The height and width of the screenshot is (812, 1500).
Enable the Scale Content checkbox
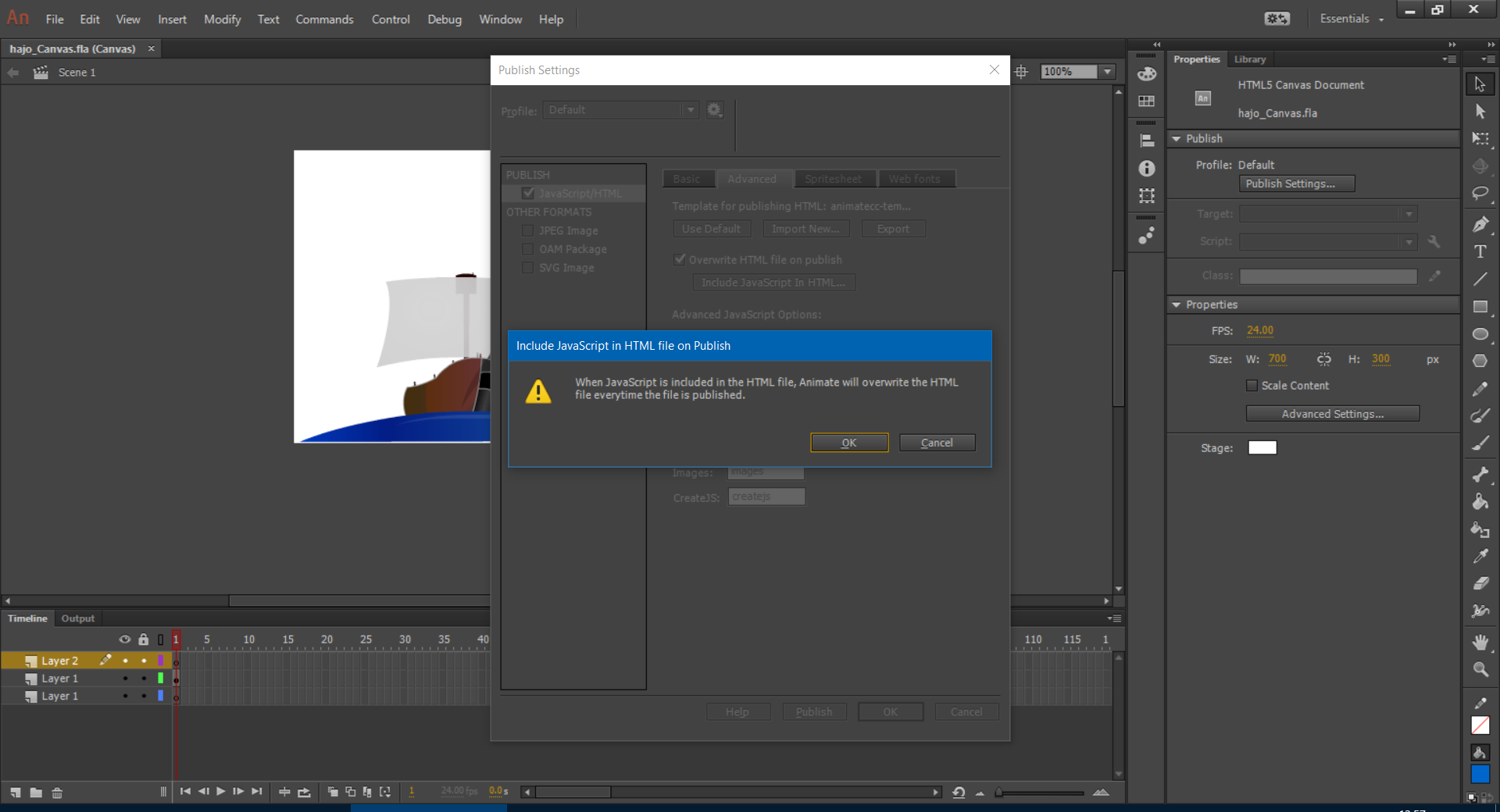click(x=1252, y=386)
